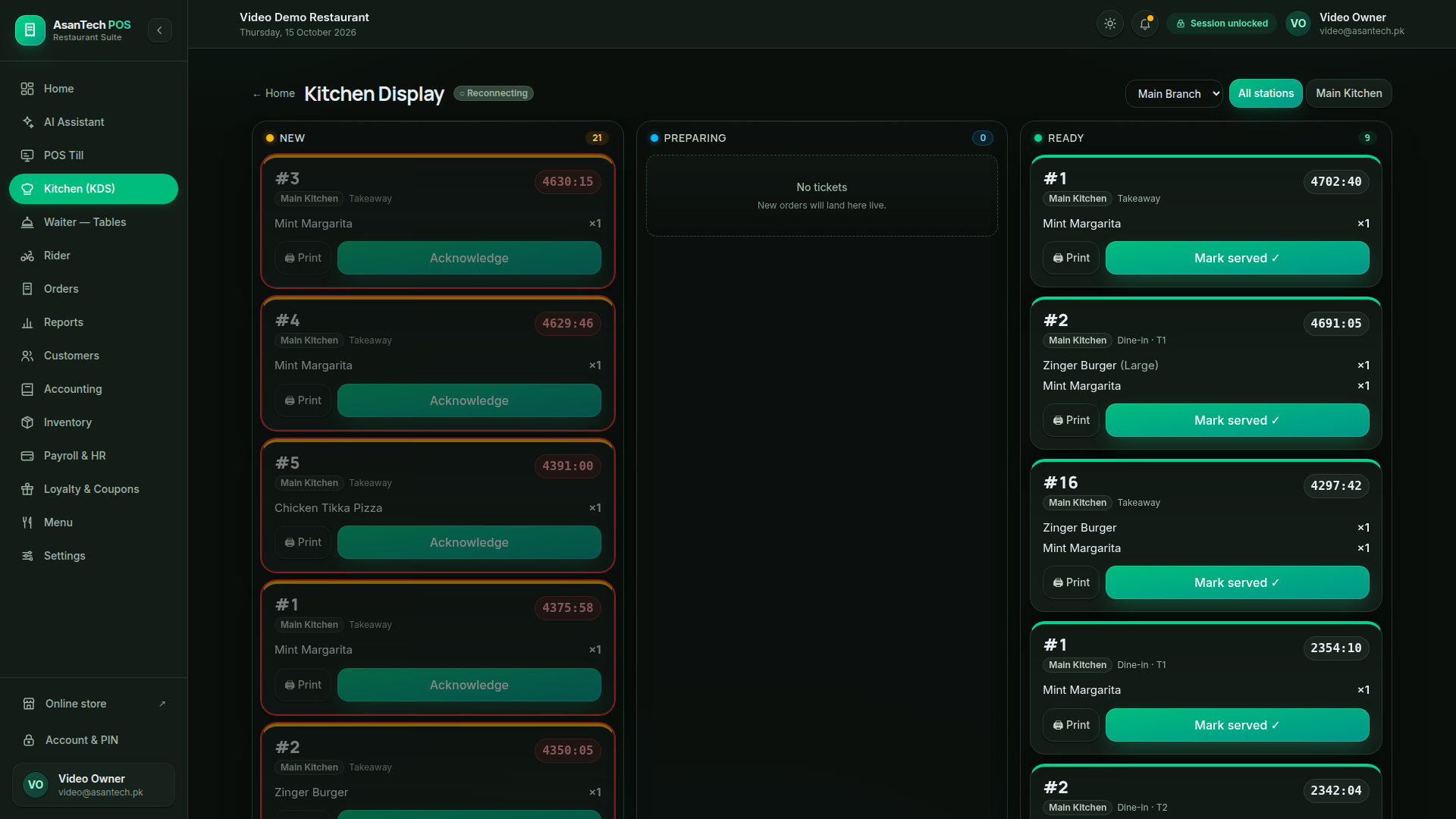This screenshot has height=819, width=1456.
Task: Acknowledge new ticket #3
Action: pos(469,258)
